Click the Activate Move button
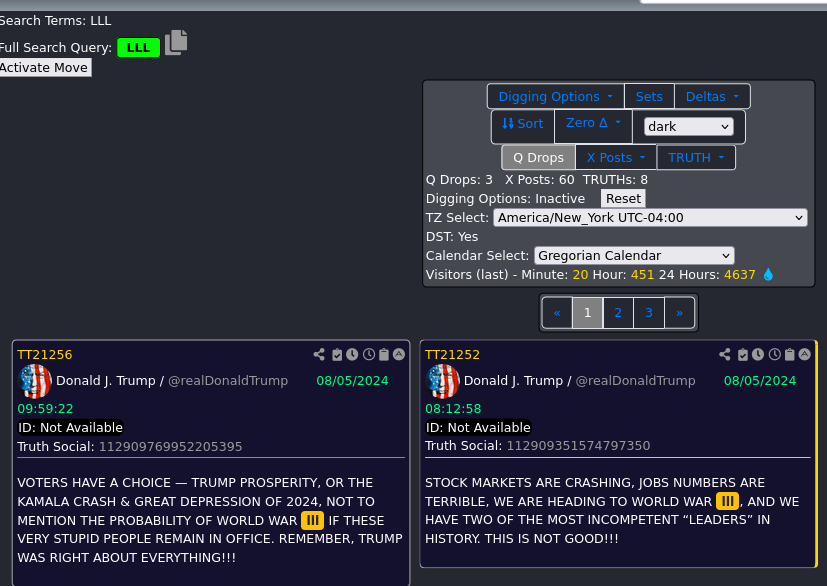The width and height of the screenshot is (827, 586). click(44, 68)
